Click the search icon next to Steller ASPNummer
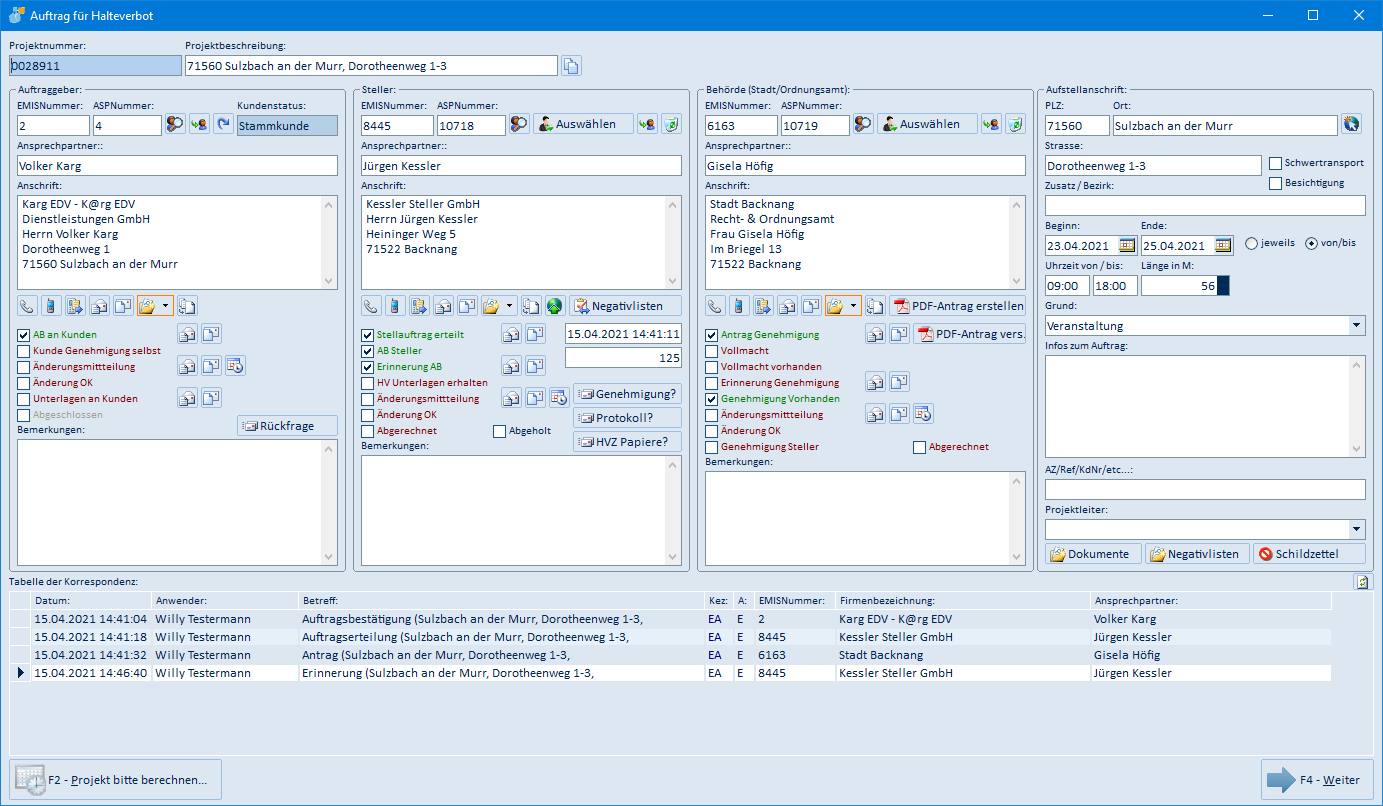Viewport: 1383px width, 806px height. [519, 124]
